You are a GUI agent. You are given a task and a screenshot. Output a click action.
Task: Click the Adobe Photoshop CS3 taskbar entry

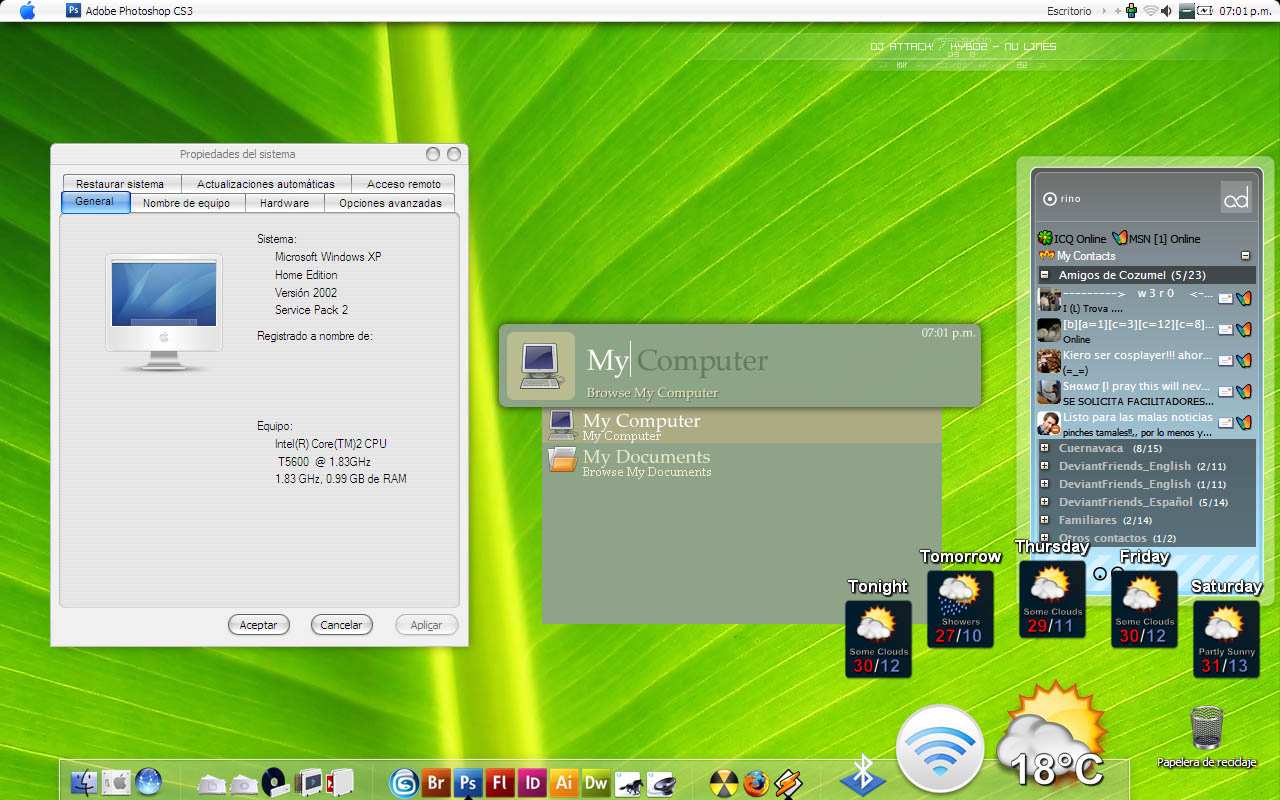coord(130,11)
